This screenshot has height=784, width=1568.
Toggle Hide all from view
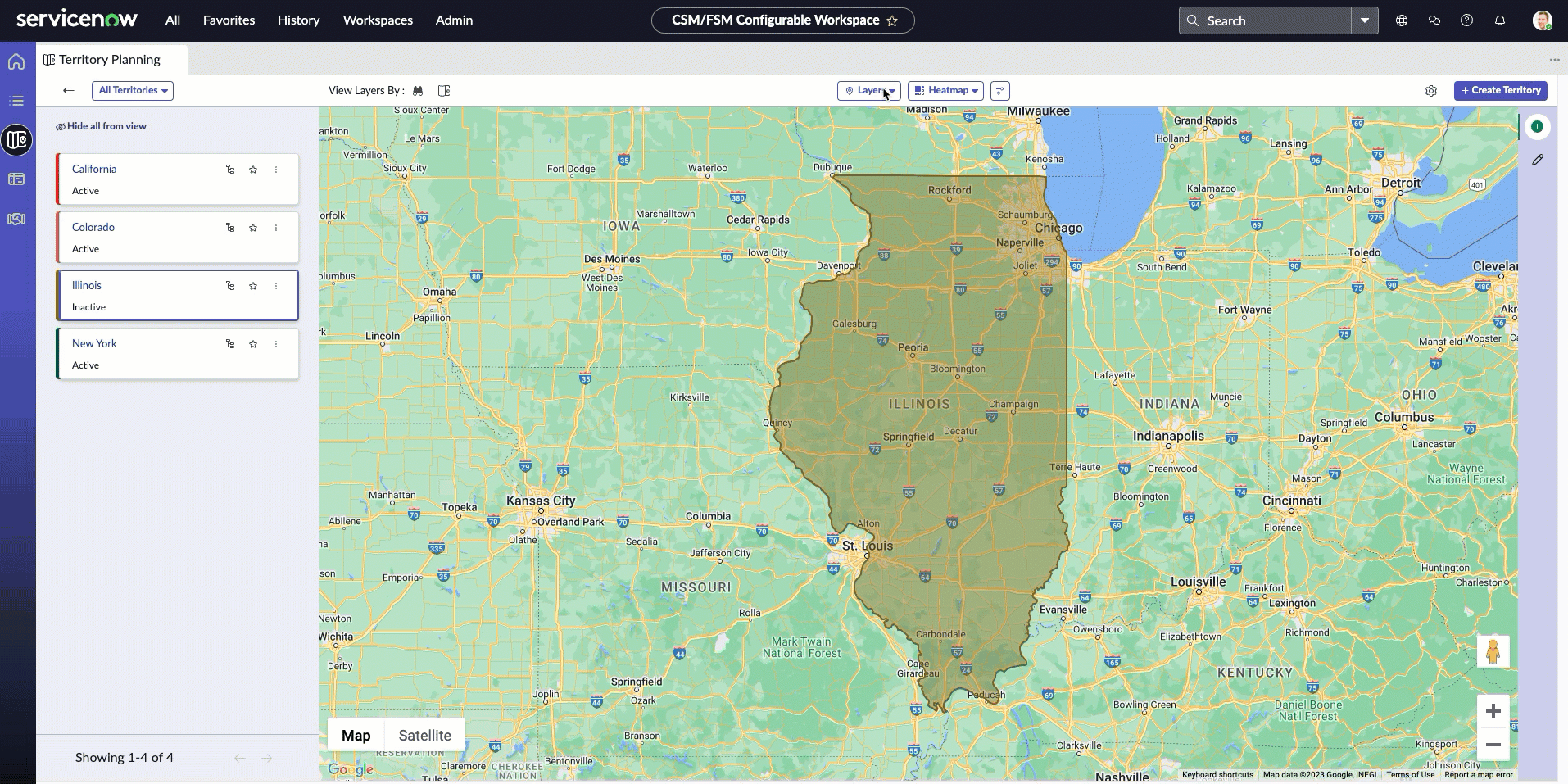pos(102,126)
